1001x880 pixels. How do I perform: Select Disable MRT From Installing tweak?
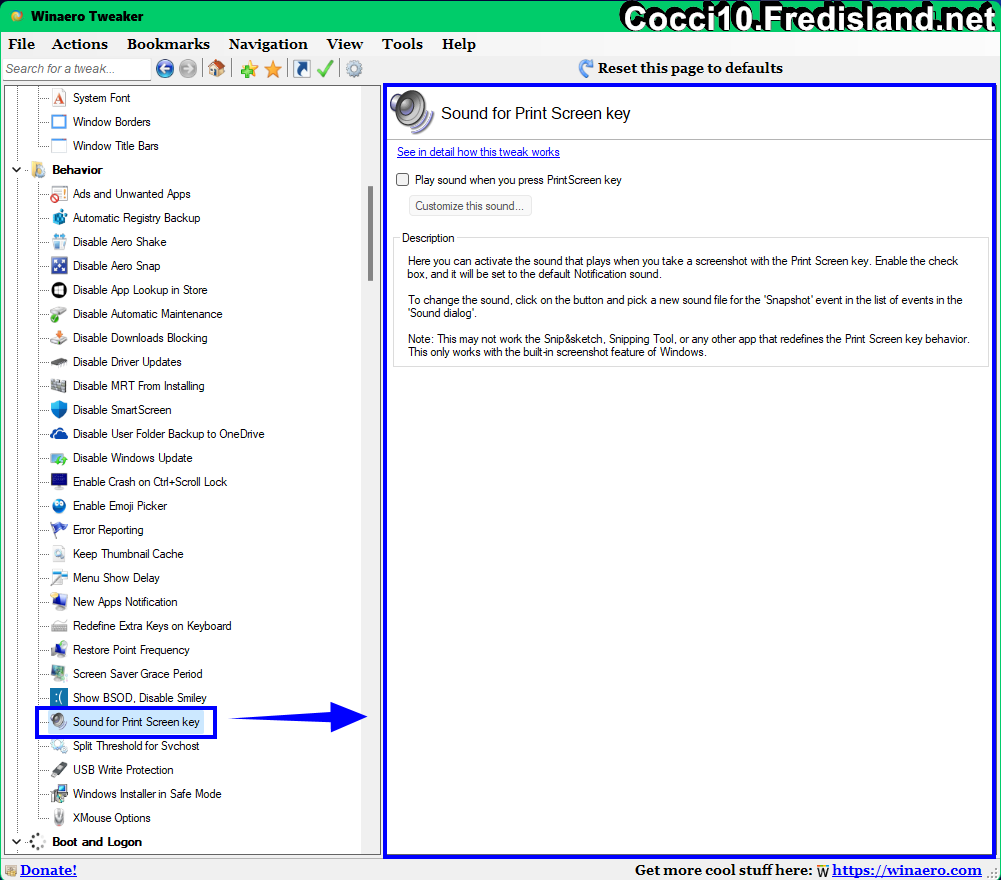coord(139,386)
